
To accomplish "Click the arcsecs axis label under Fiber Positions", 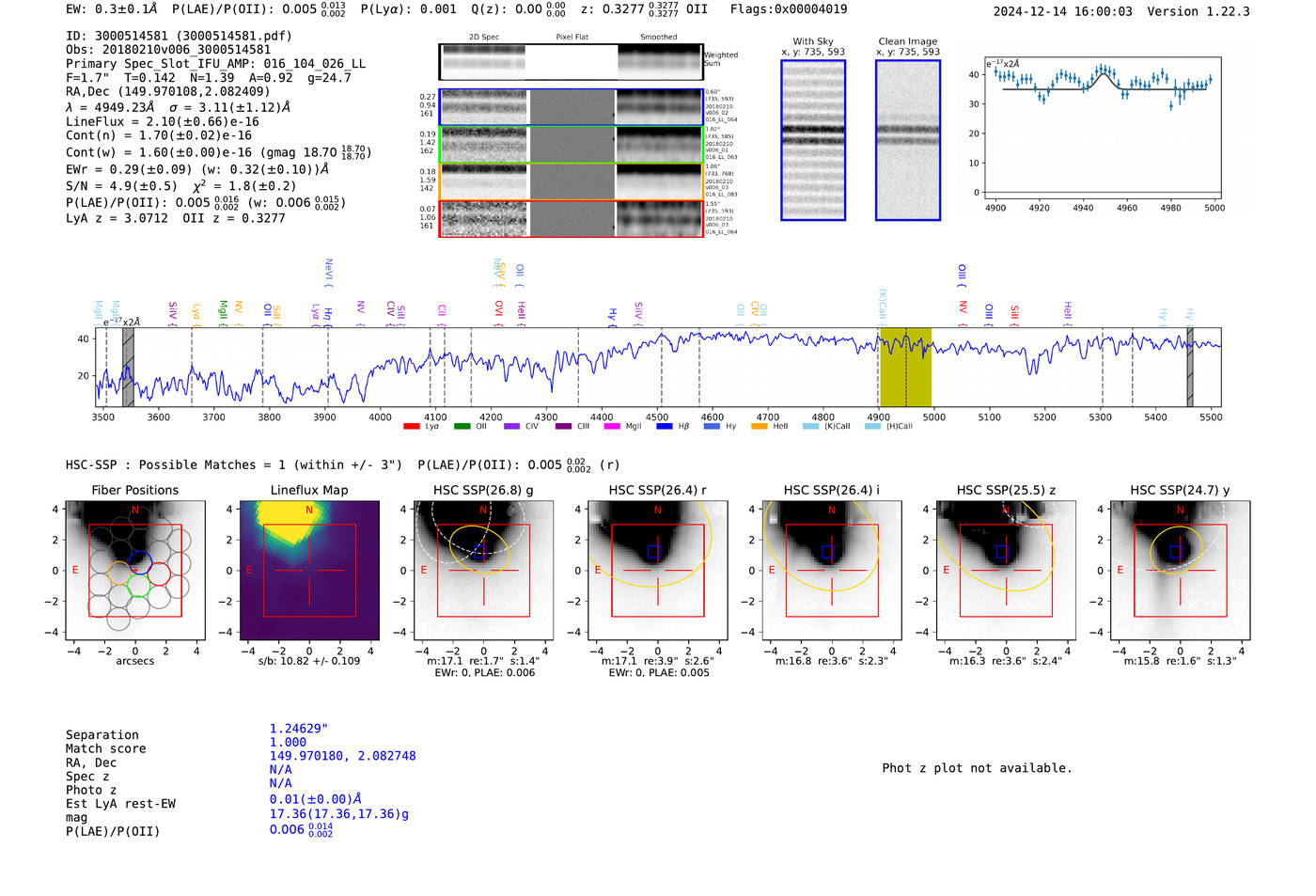I will tap(135, 661).
